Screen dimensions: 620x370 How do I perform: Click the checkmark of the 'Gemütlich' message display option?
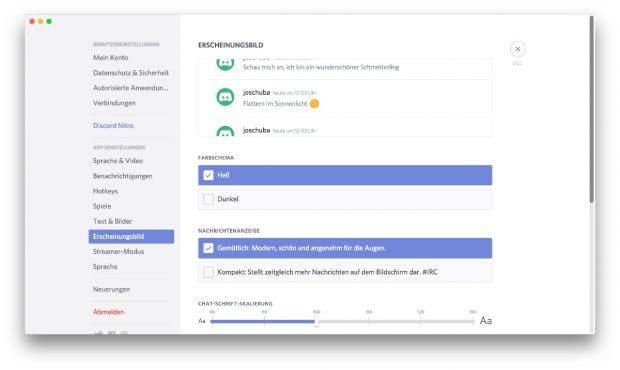tap(208, 248)
